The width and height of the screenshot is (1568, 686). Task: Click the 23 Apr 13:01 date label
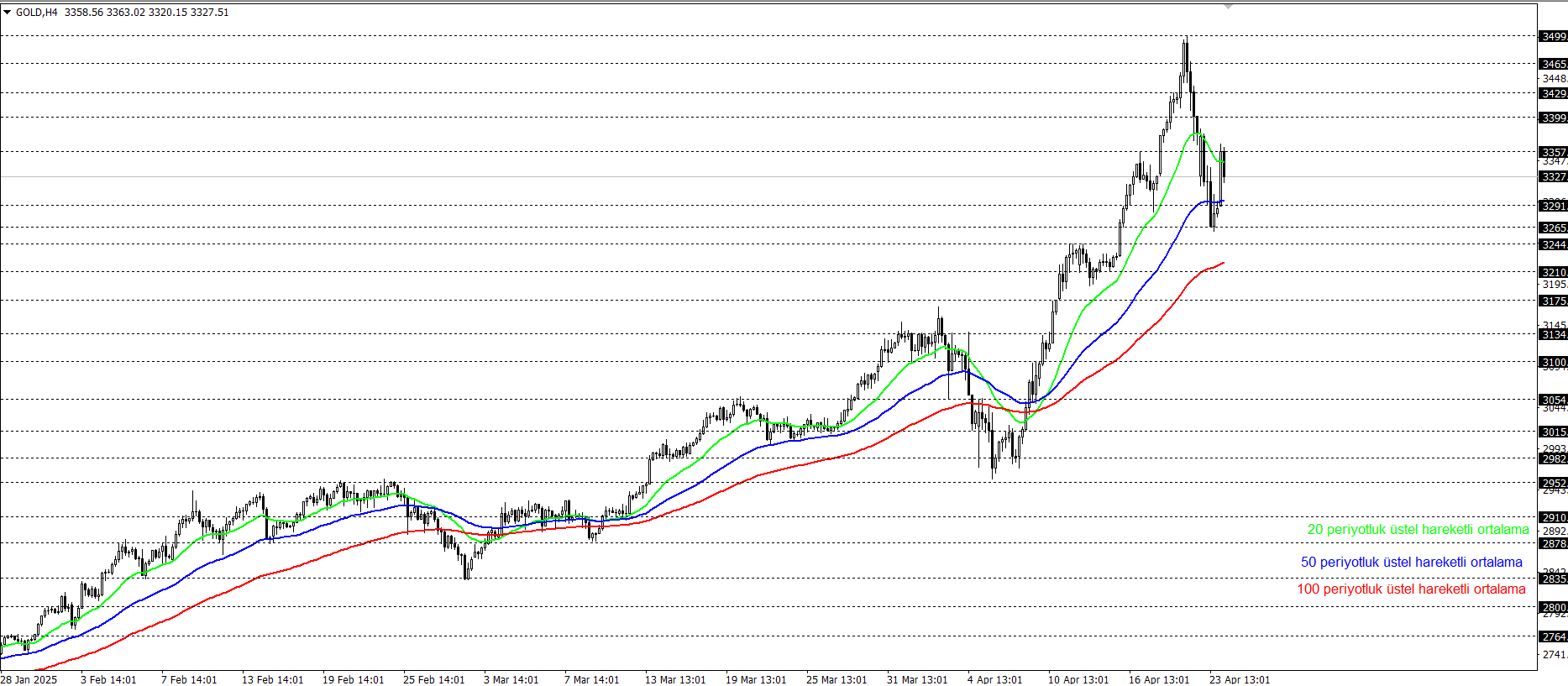click(1240, 679)
